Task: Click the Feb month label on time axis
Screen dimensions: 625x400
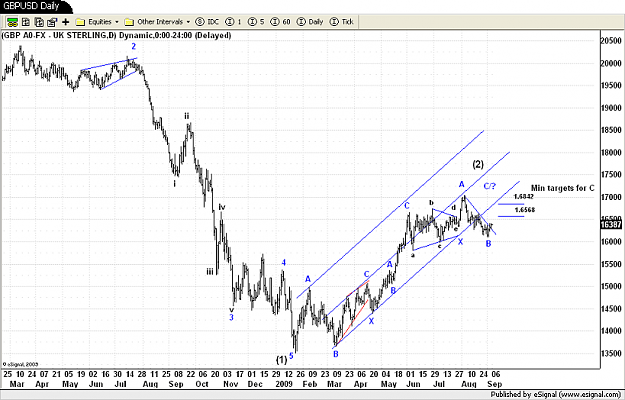Action: (309, 384)
